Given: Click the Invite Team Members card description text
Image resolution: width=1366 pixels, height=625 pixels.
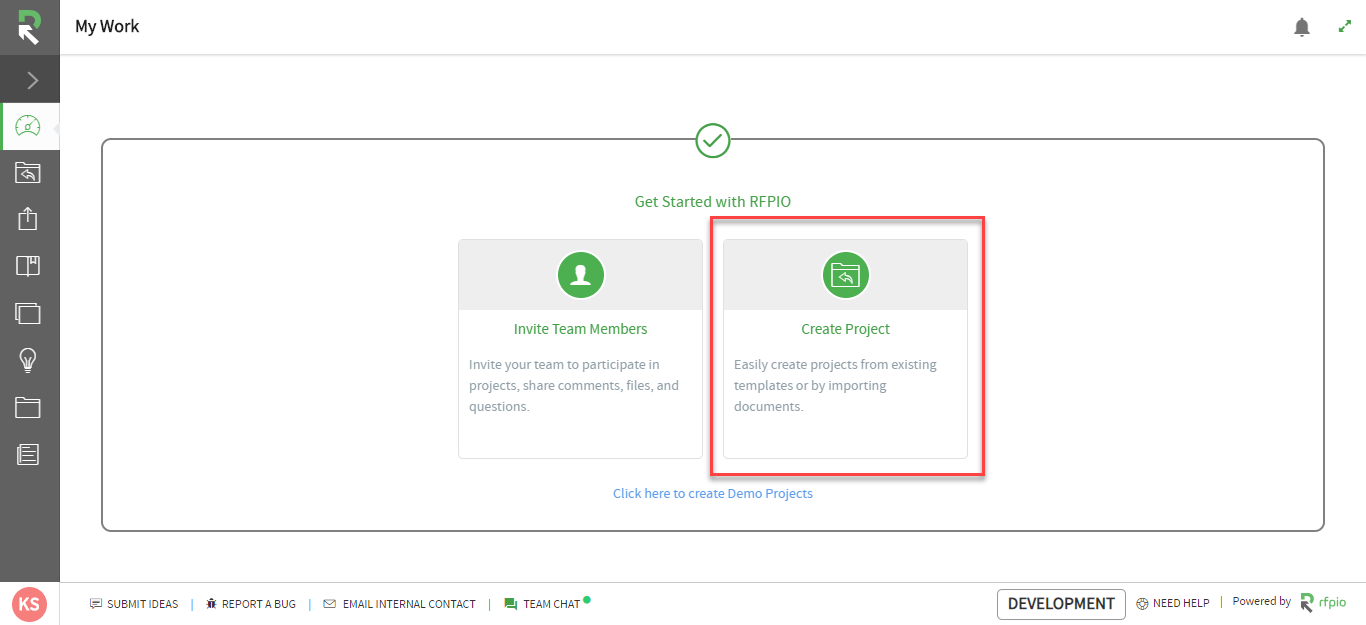Looking at the screenshot, I should [x=574, y=386].
